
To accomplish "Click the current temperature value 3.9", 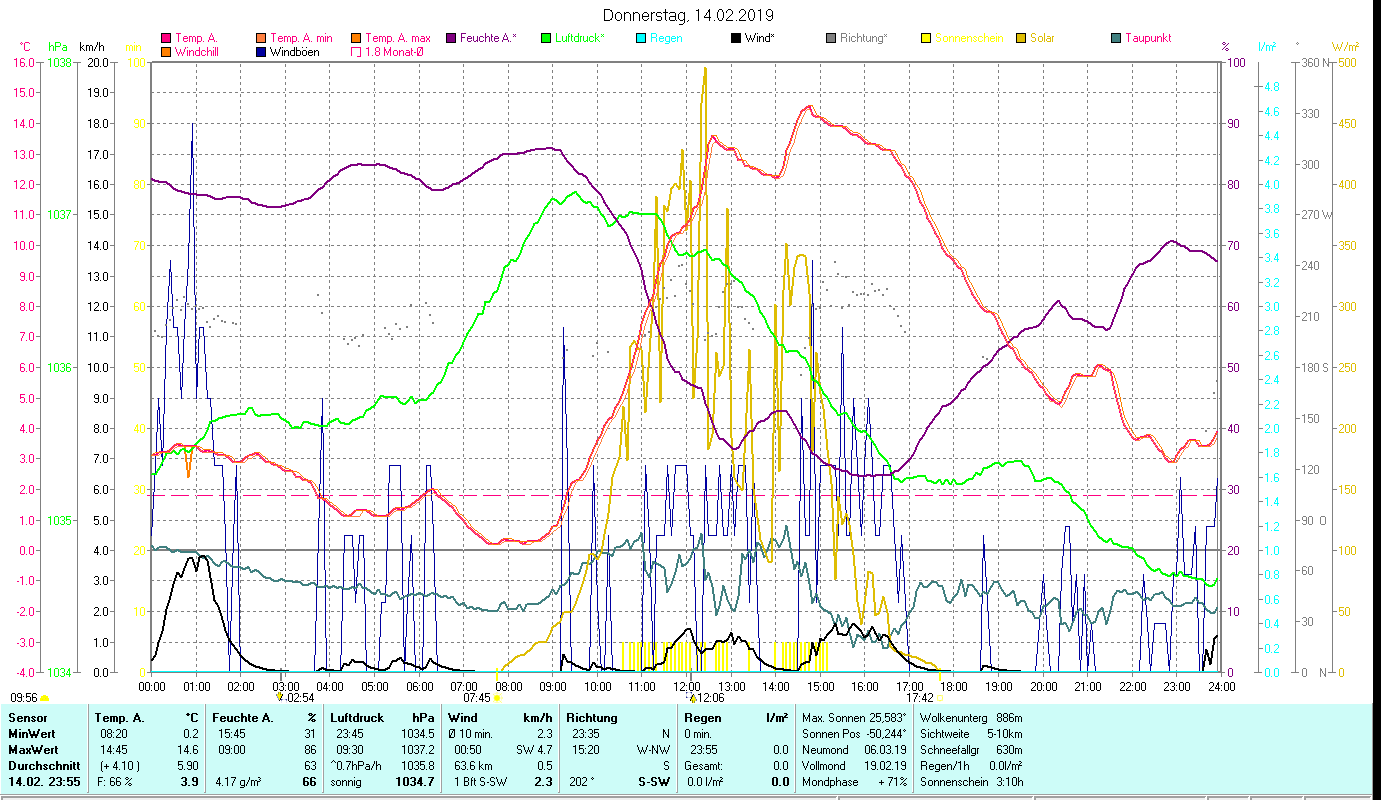I will pyautogui.click(x=189, y=782).
